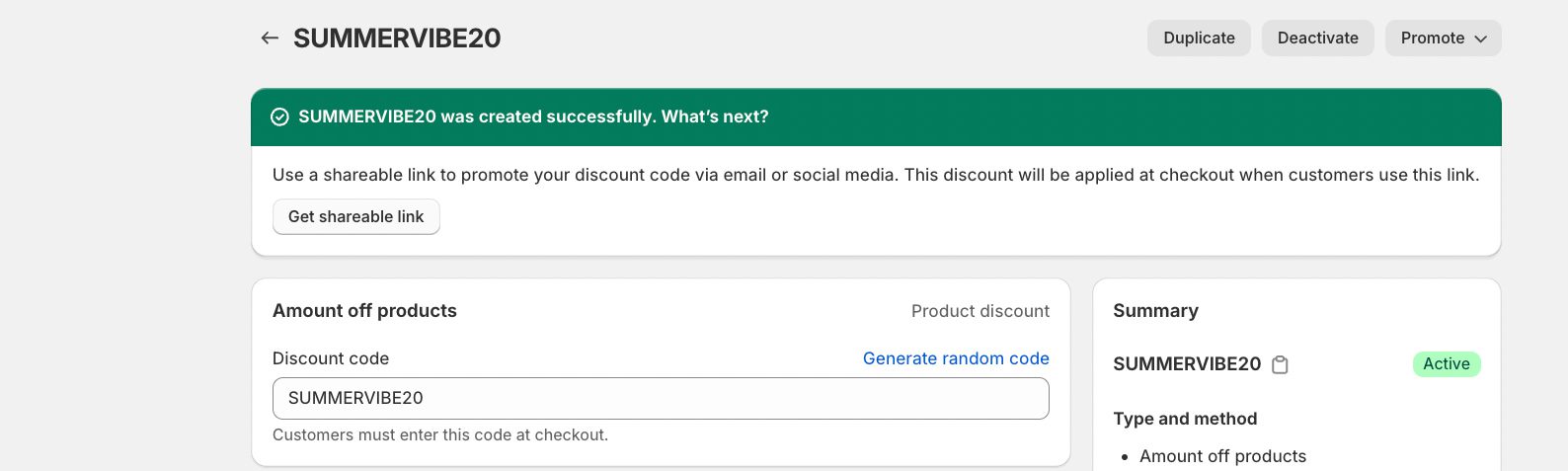Click the green Active status badge

click(x=1446, y=364)
